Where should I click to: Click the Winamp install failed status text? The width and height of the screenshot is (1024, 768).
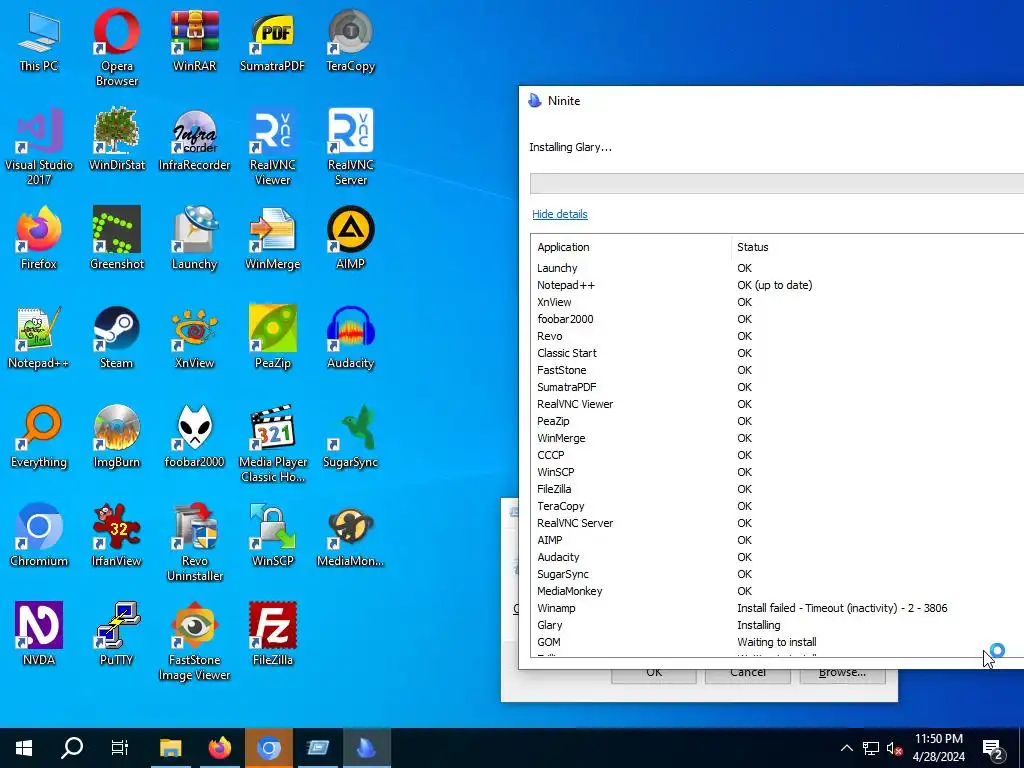point(842,608)
